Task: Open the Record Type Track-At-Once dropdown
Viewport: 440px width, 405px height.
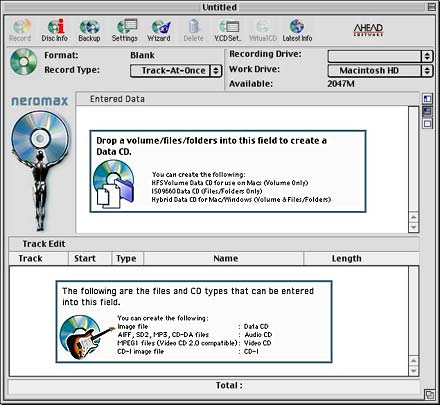Action: pos(176,71)
